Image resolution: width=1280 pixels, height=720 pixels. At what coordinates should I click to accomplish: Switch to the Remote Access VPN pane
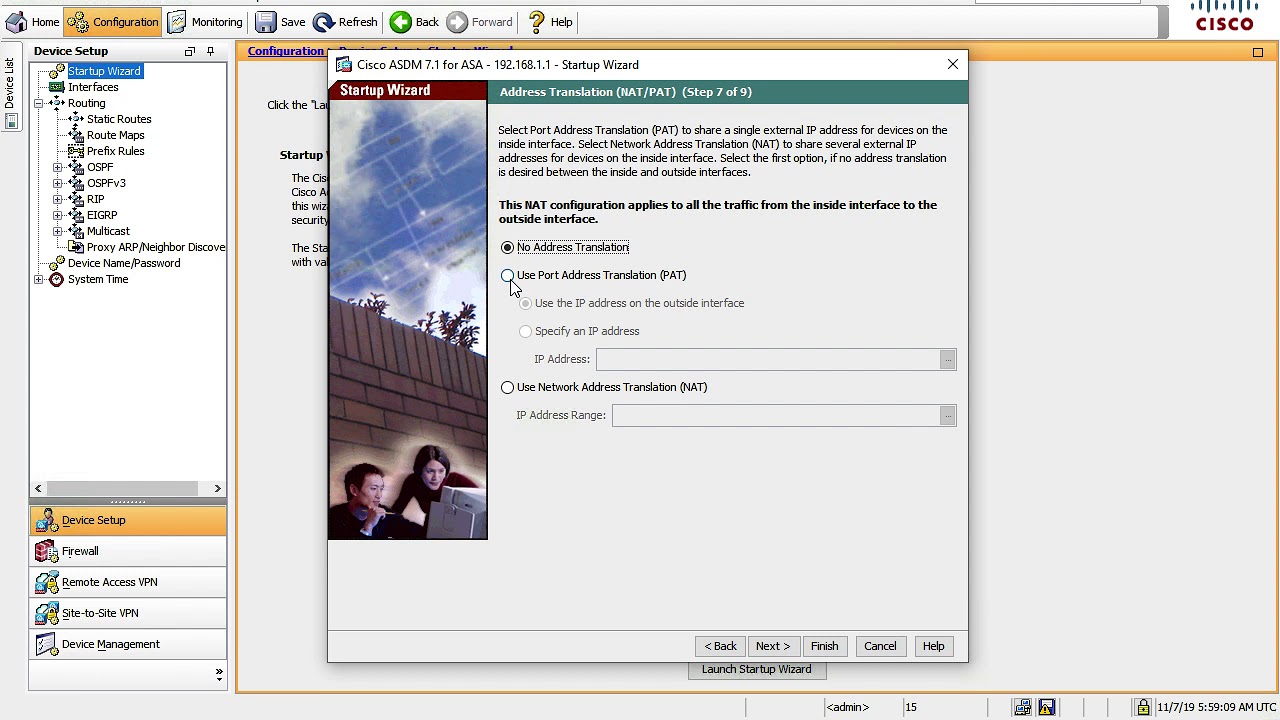click(x=128, y=582)
